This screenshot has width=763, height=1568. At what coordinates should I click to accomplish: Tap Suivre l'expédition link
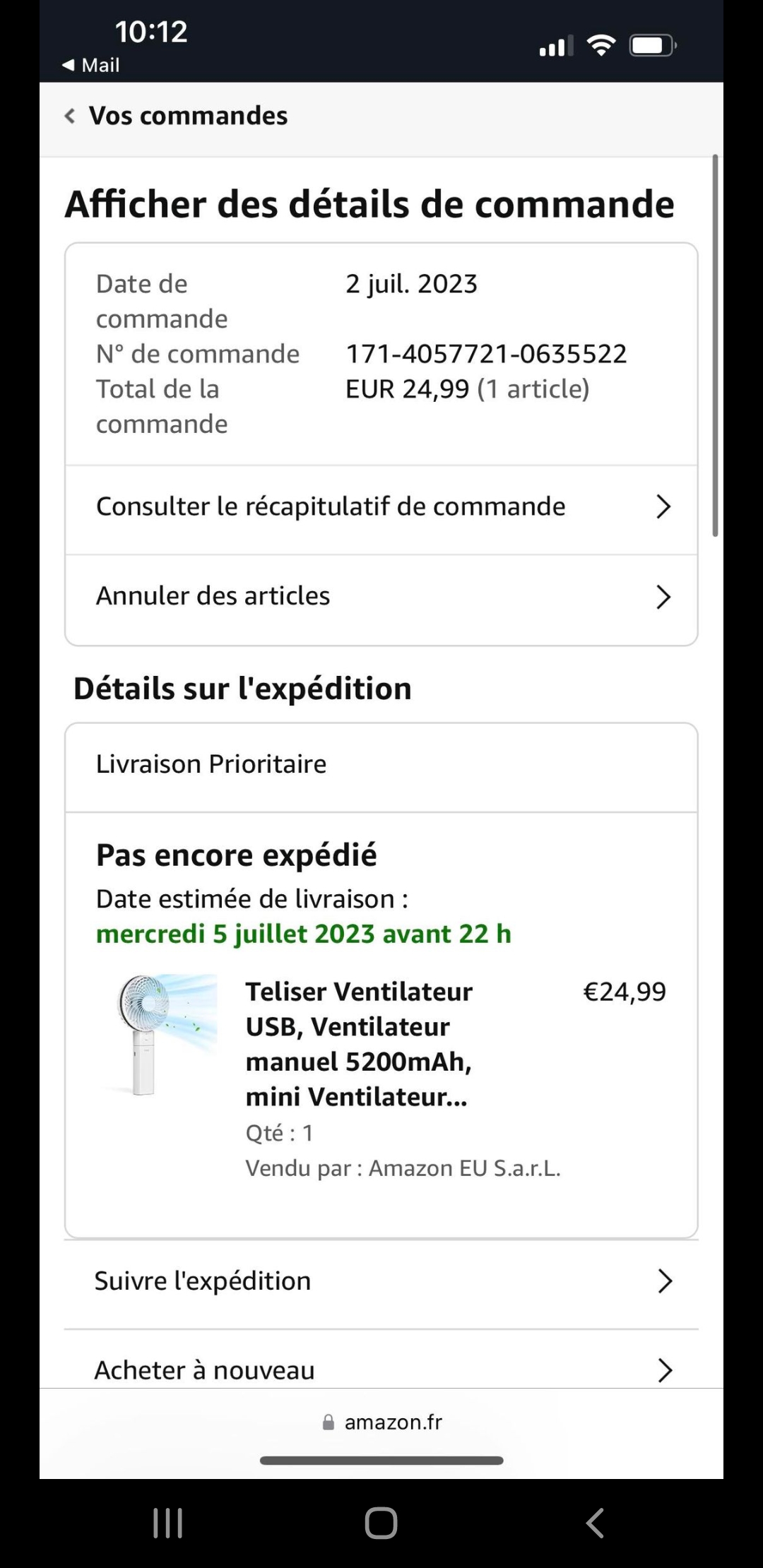(x=203, y=1281)
